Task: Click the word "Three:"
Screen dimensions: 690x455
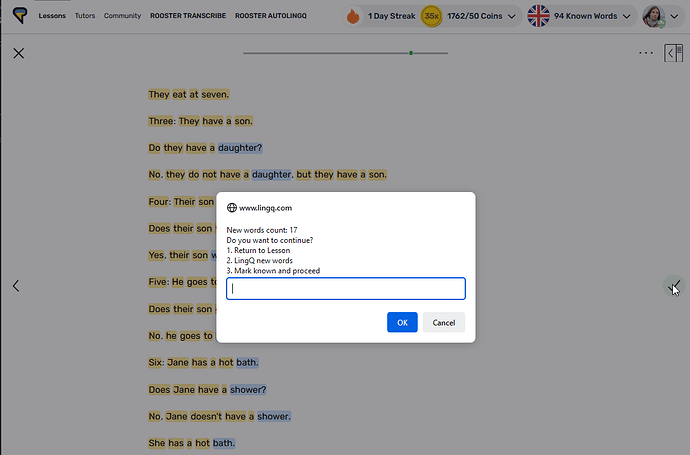Action: (161, 121)
